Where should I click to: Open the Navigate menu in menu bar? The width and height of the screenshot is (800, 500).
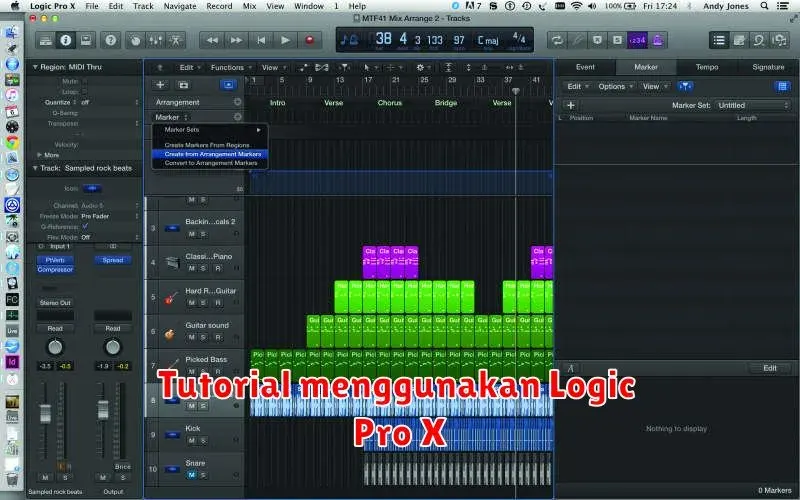coord(180,6)
